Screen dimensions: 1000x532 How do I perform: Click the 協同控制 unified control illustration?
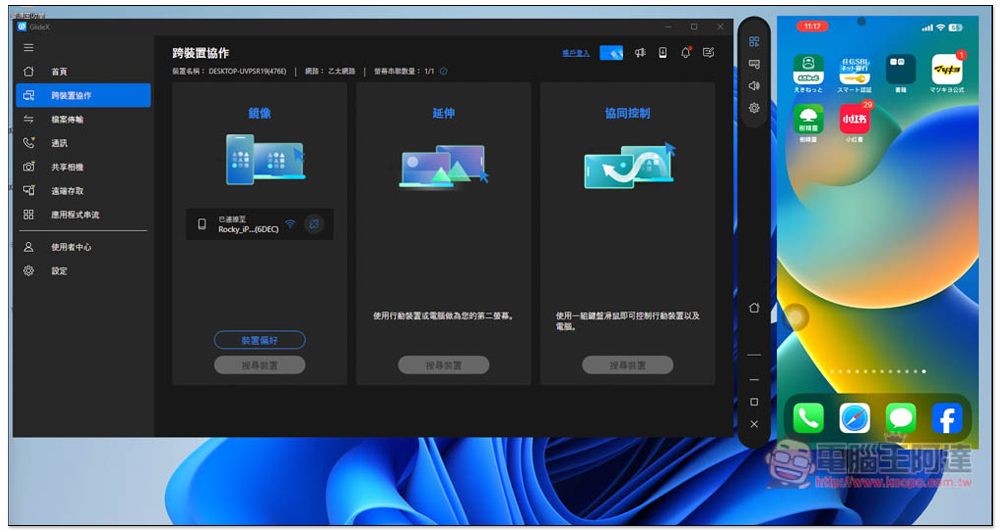pyautogui.click(x=629, y=165)
